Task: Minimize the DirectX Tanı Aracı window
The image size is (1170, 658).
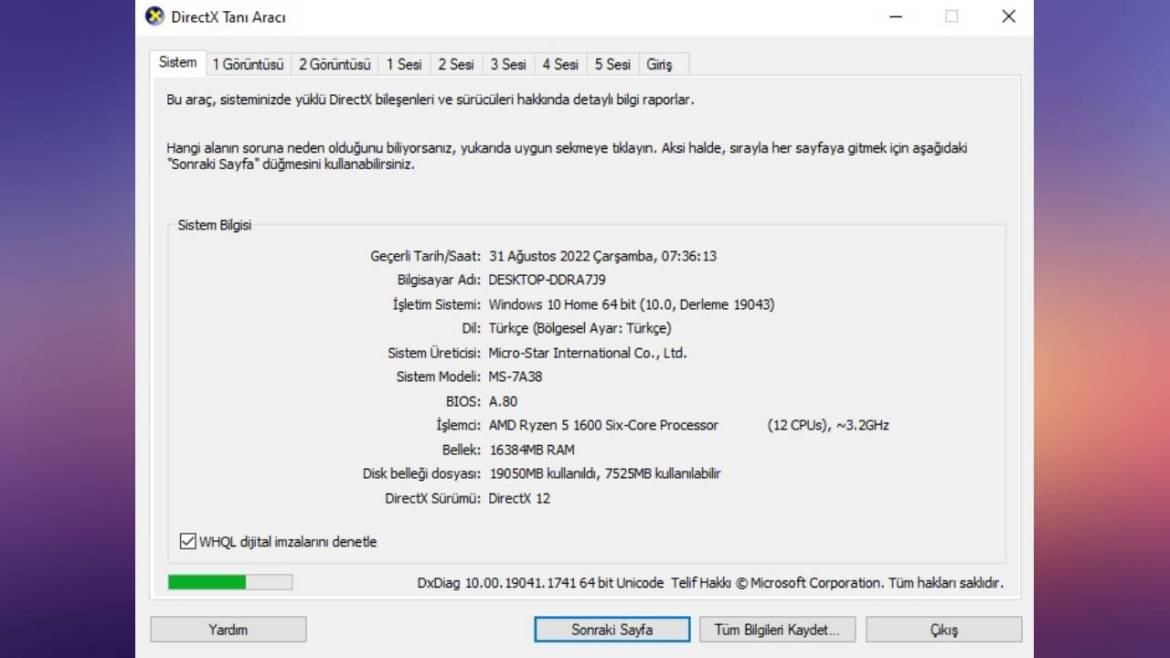Action: tap(896, 16)
